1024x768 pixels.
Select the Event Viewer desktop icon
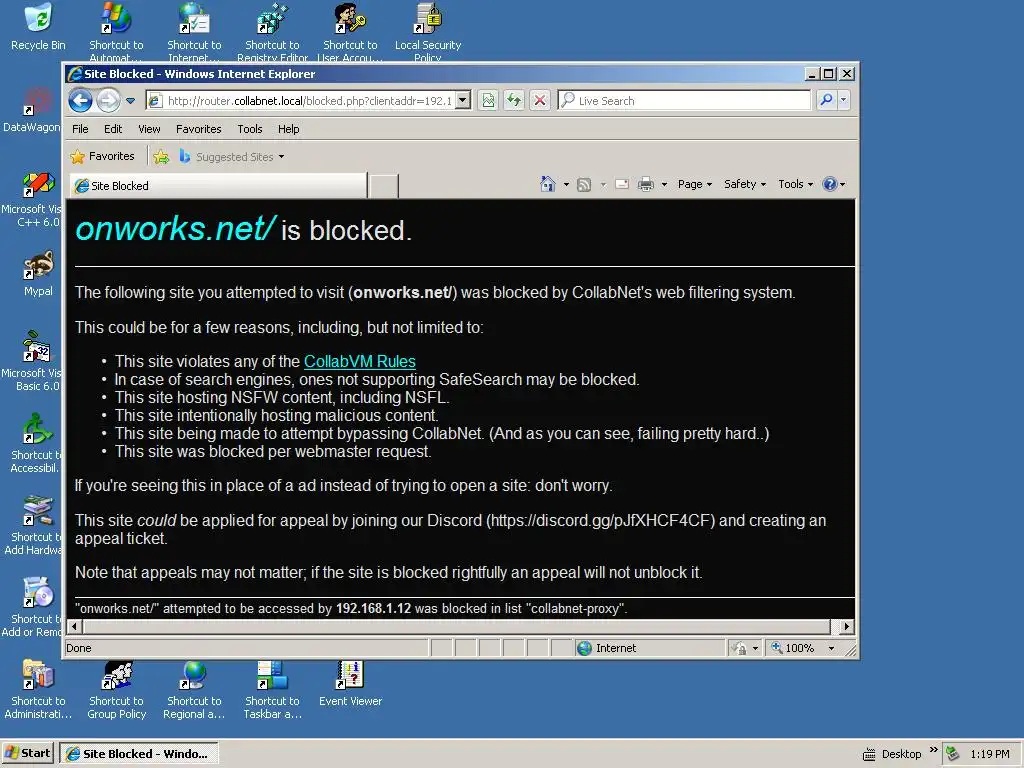350,683
